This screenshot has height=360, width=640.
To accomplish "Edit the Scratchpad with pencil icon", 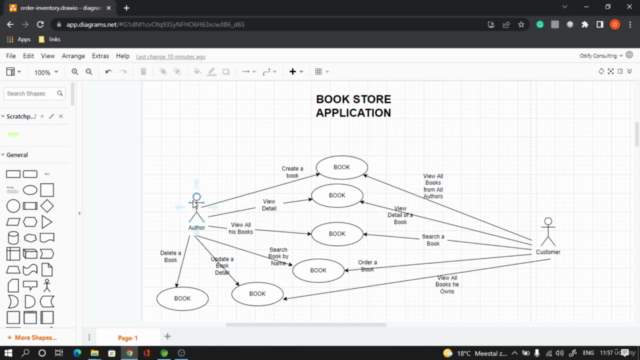I will [51, 116].
